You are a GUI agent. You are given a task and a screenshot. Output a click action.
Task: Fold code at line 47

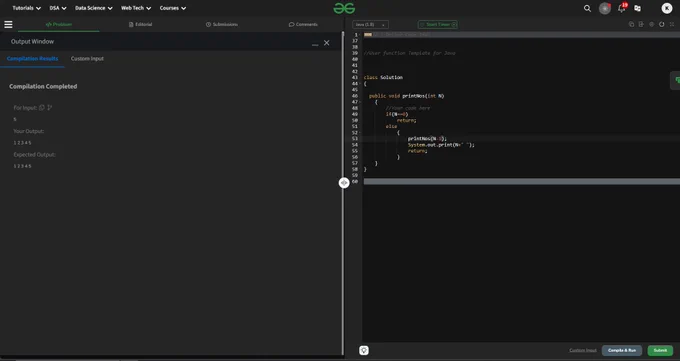[x=360, y=102]
